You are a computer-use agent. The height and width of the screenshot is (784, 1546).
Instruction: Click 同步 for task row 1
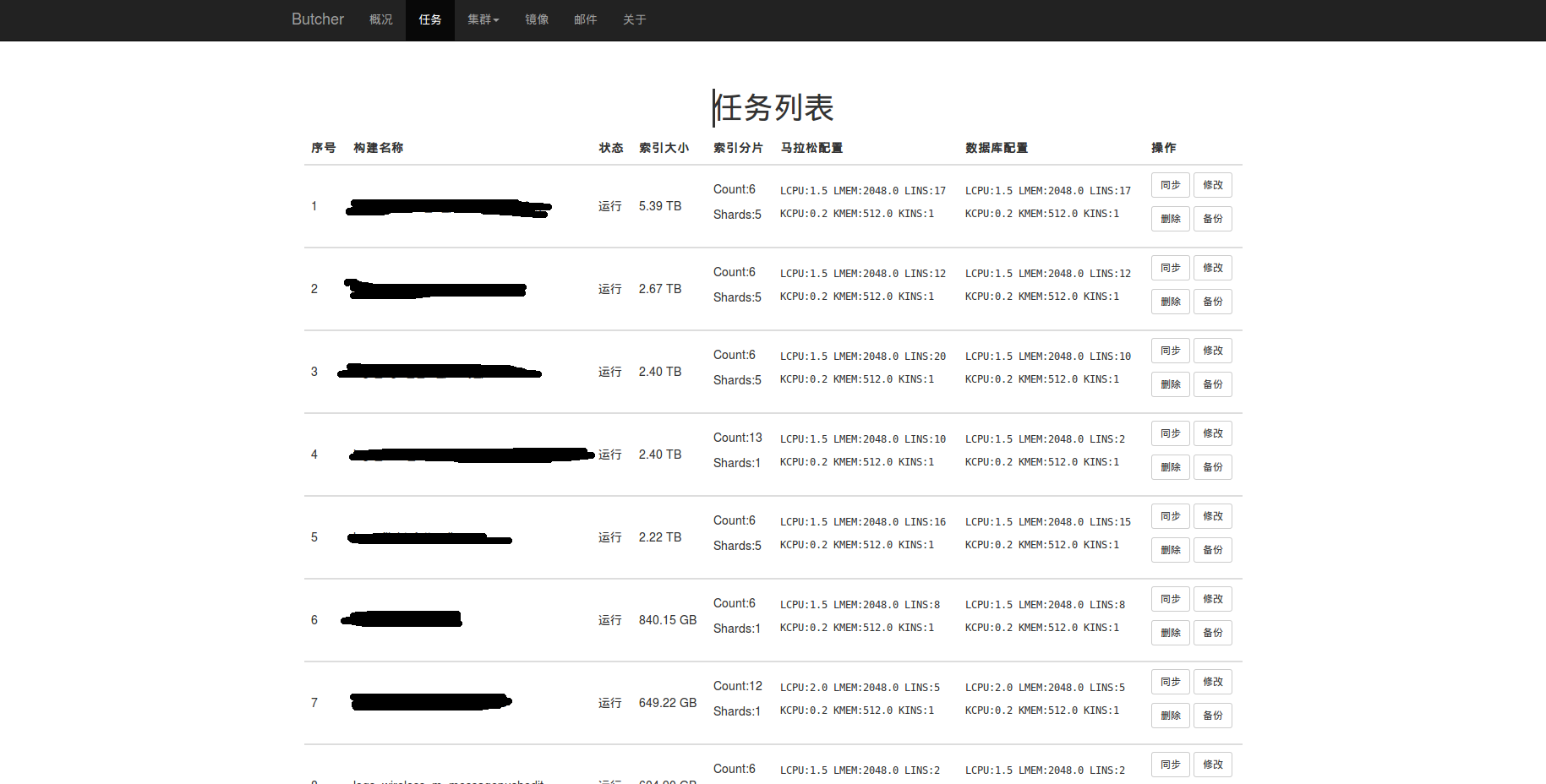[x=1170, y=185]
